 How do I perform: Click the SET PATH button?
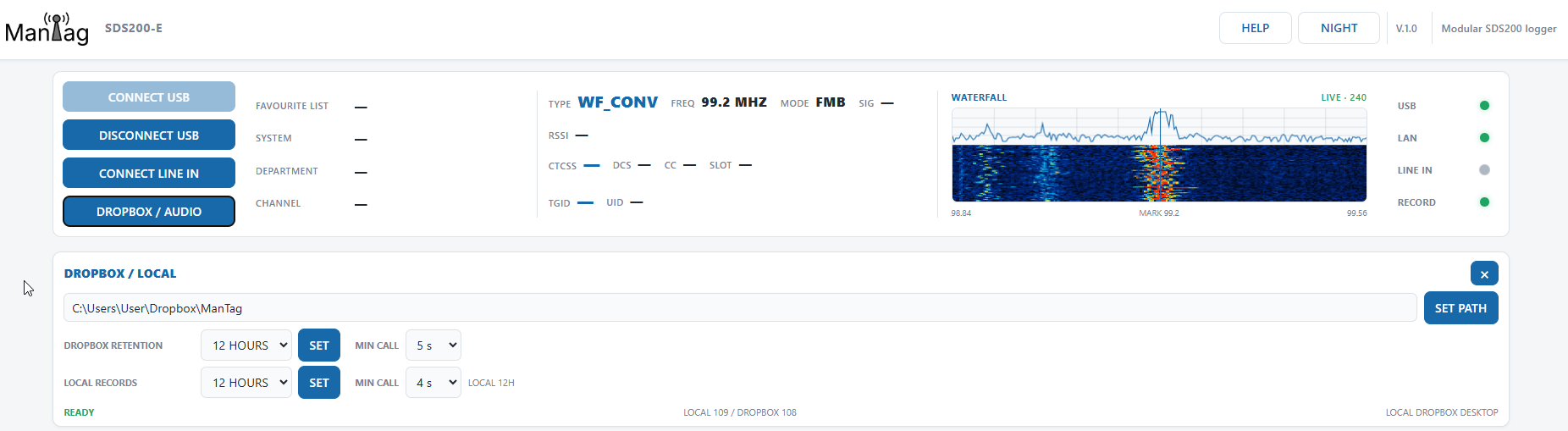click(x=1460, y=308)
